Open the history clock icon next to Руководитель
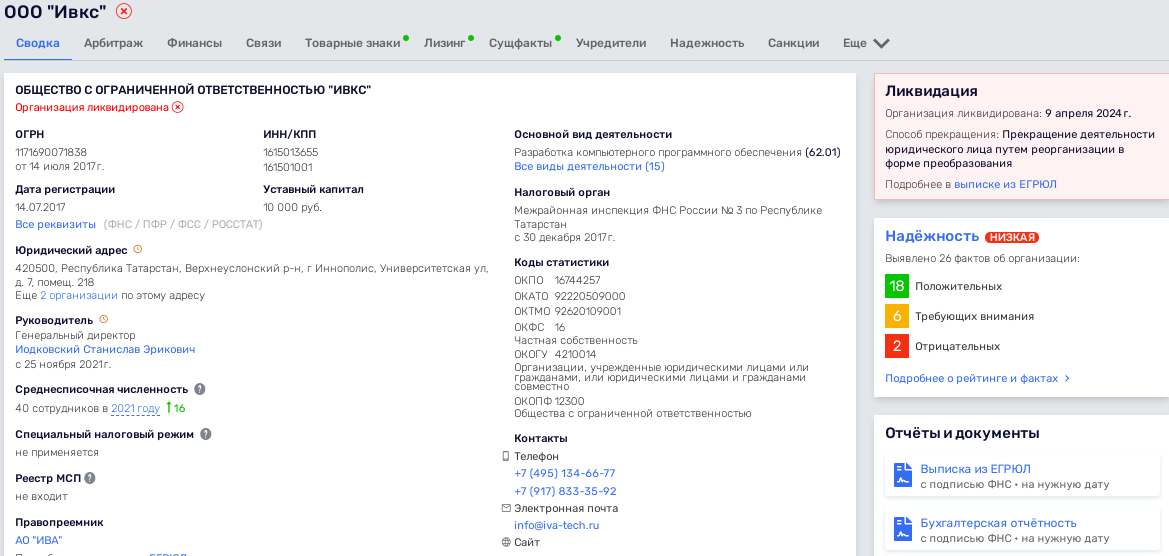This screenshot has height=556, width=1169. coord(104,320)
